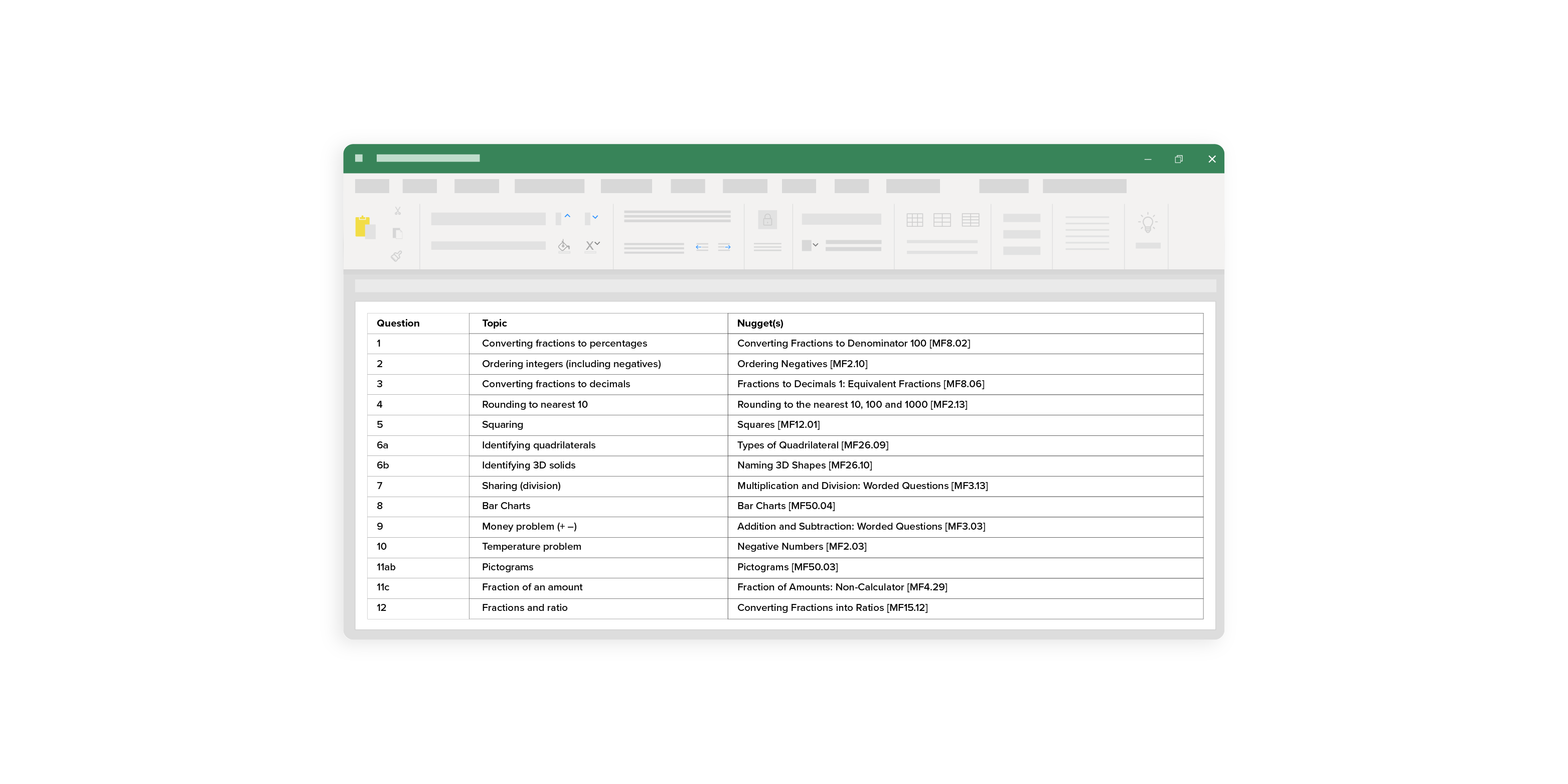Image resolution: width=1568 pixels, height=784 pixels.
Task: Click cell 'Converting fractions to percentages'
Action: (598, 344)
